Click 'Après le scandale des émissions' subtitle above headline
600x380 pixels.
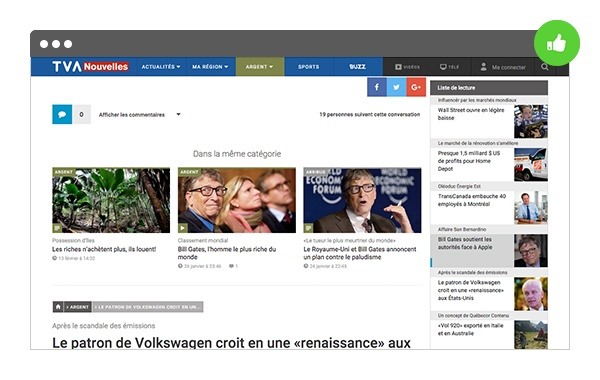tap(104, 326)
